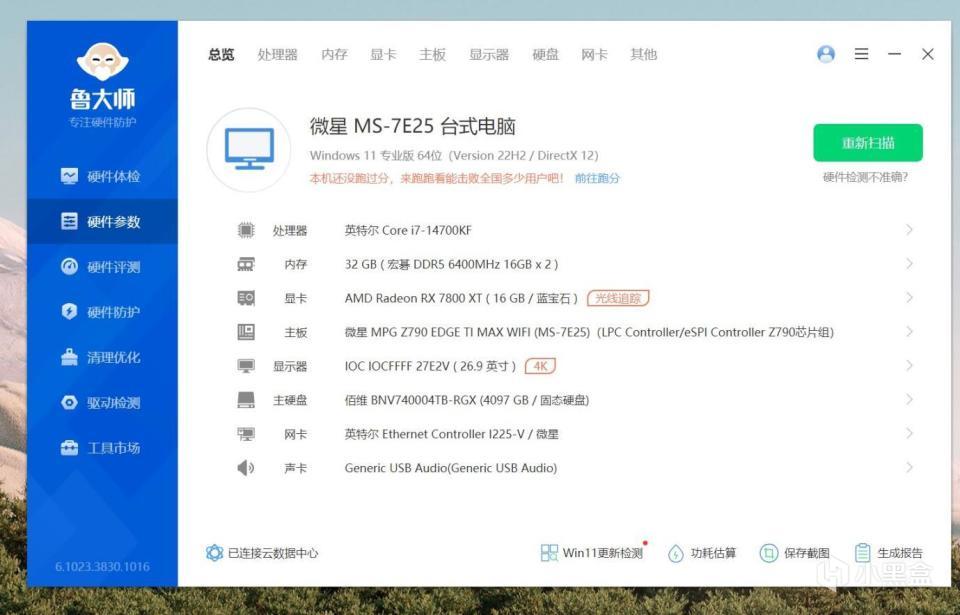Click the memory module icon
Screen dimensions: 960x615
click(246, 264)
